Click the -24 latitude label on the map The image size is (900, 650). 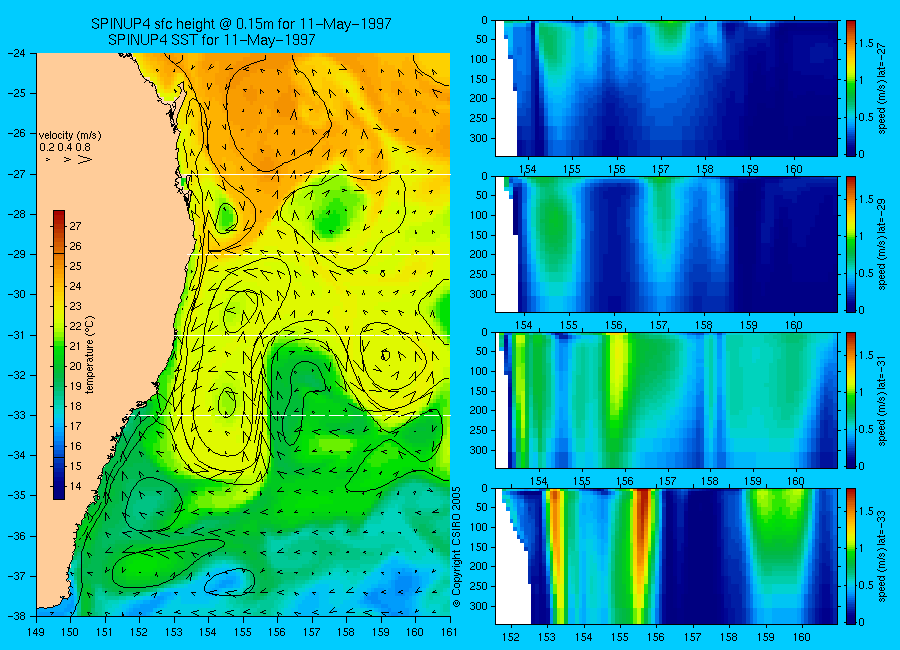(17, 53)
